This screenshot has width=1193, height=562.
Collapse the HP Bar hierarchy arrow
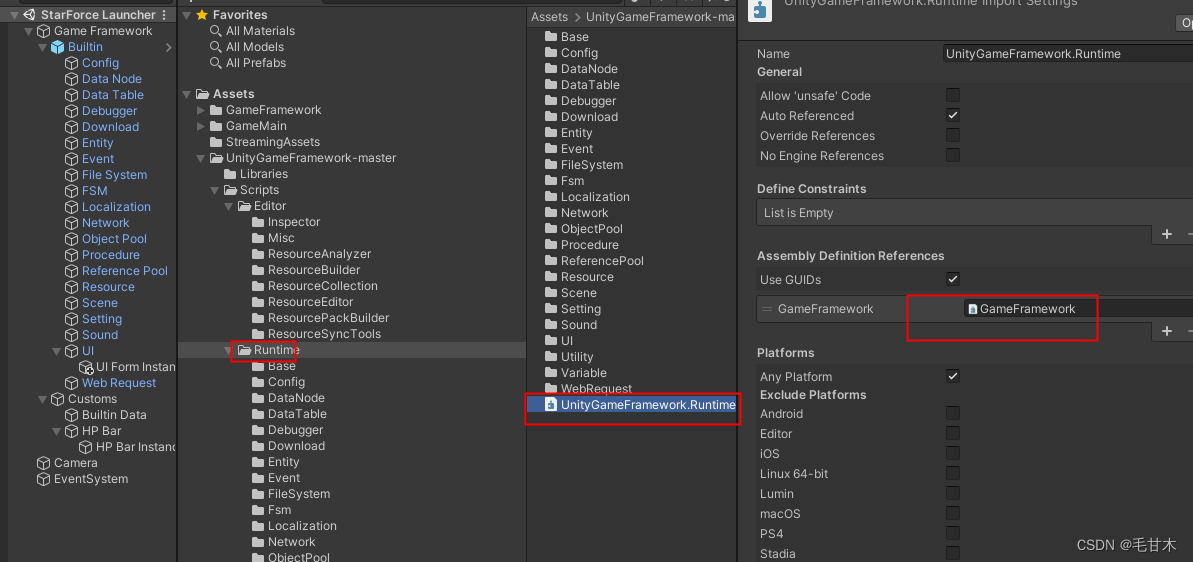56,431
